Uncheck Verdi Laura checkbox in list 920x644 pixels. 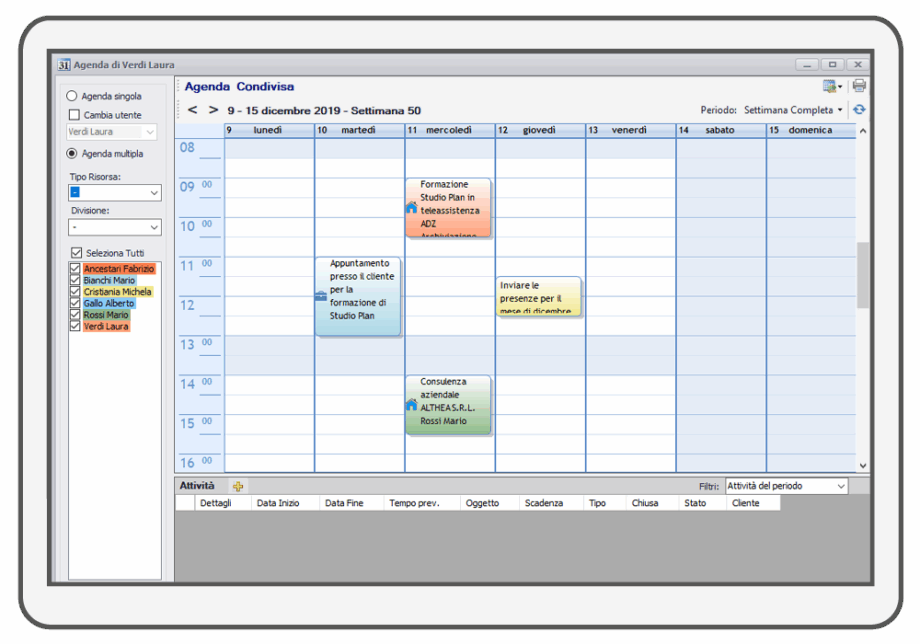point(75,326)
